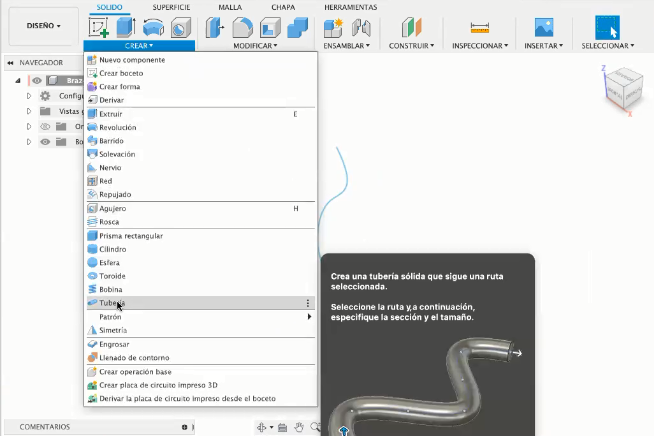Select the SÓLIDO tab

(x=109, y=7)
